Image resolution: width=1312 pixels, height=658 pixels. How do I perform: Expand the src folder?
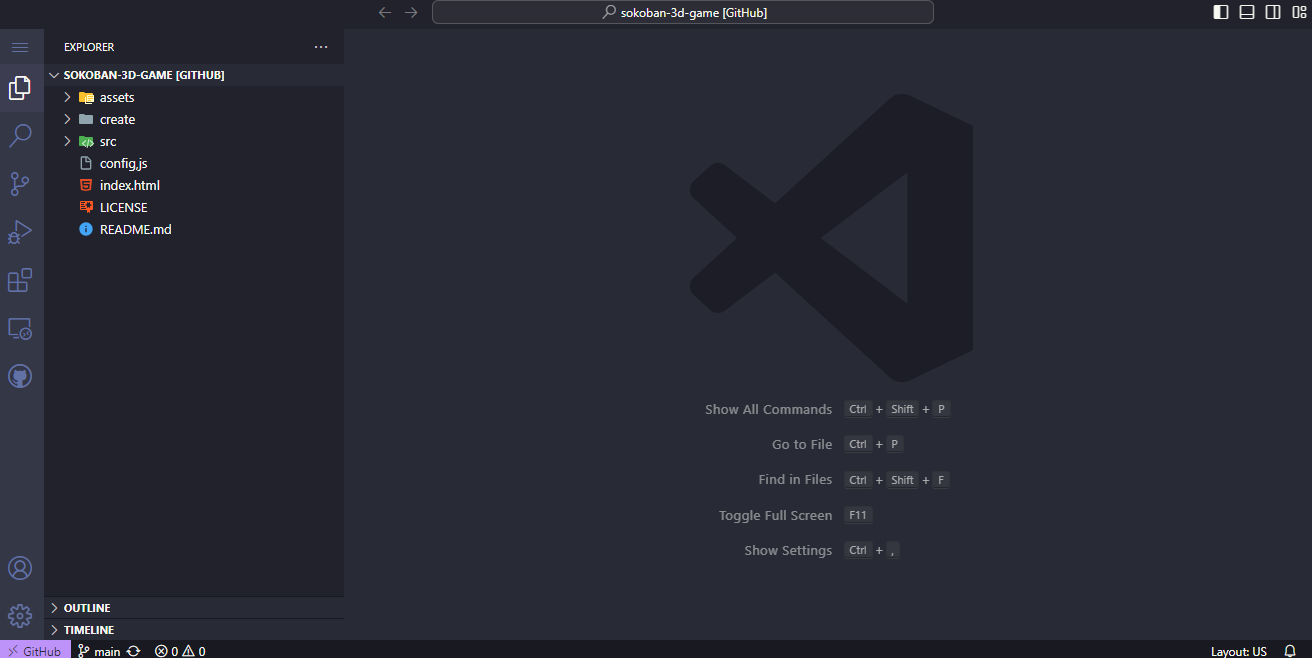point(194,141)
